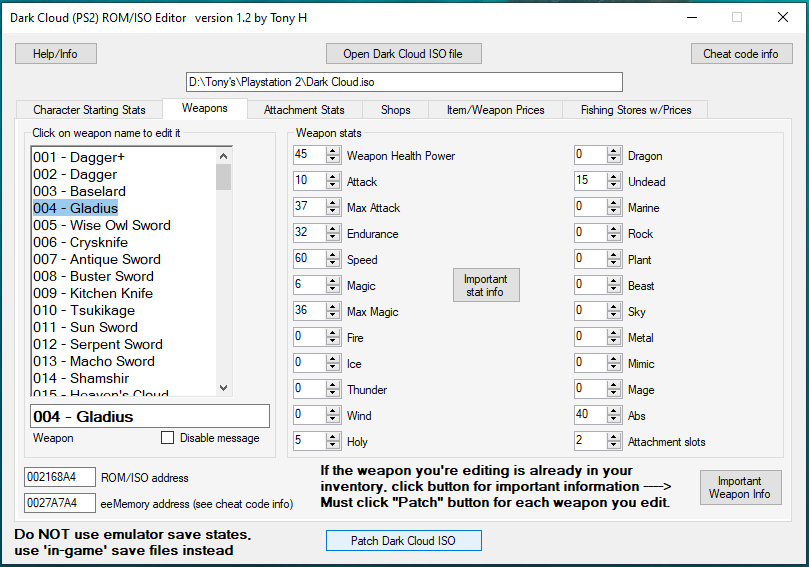Select 012 - Serpent Sword
Image resolution: width=809 pixels, height=567 pixels.
[x=98, y=345]
